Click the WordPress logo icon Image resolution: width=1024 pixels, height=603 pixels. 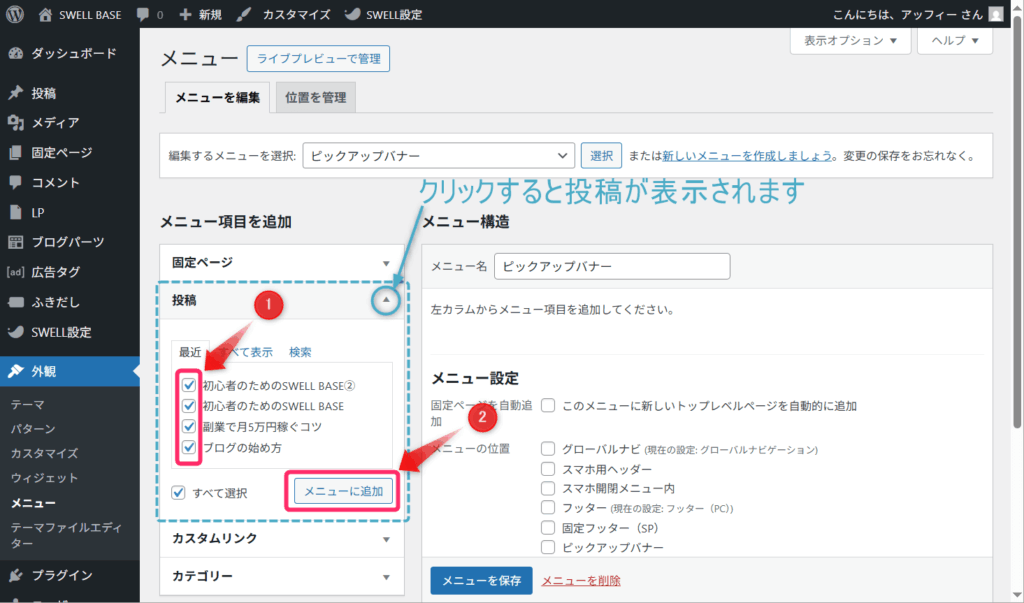[x=14, y=14]
